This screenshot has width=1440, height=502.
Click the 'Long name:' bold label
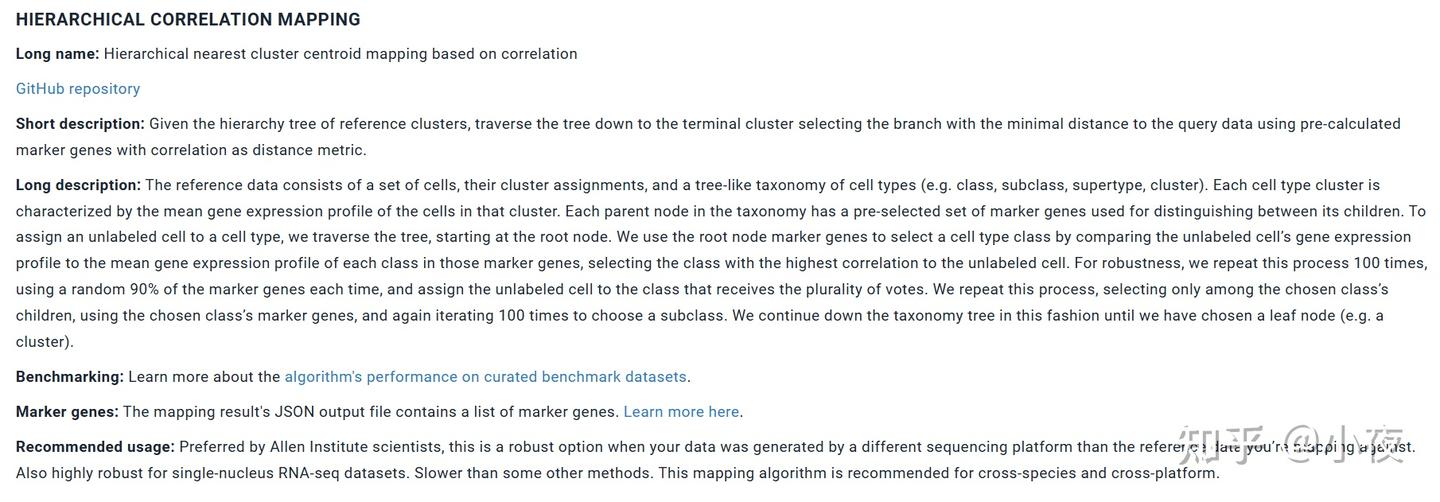(x=57, y=54)
